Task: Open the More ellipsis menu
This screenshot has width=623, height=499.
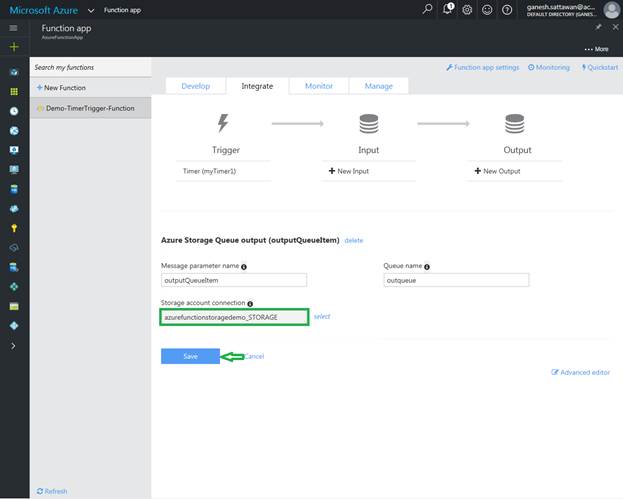Action: [595, 49]
